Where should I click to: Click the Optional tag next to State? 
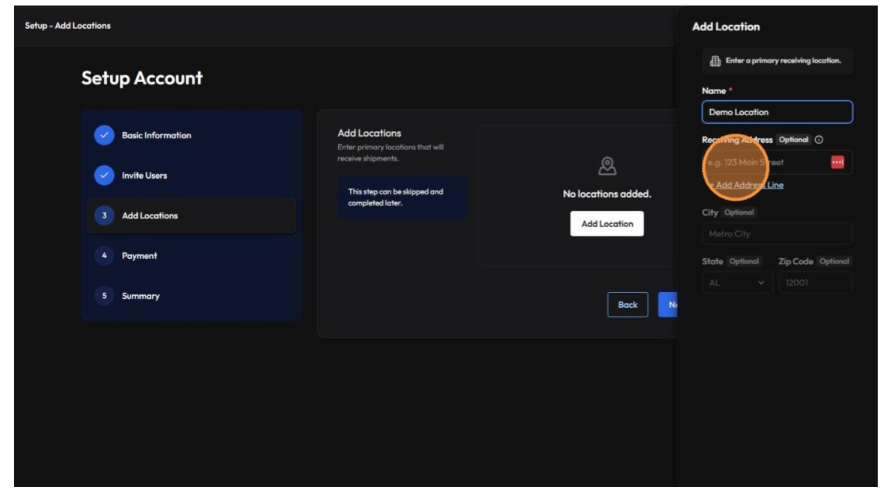coord(744,261)
